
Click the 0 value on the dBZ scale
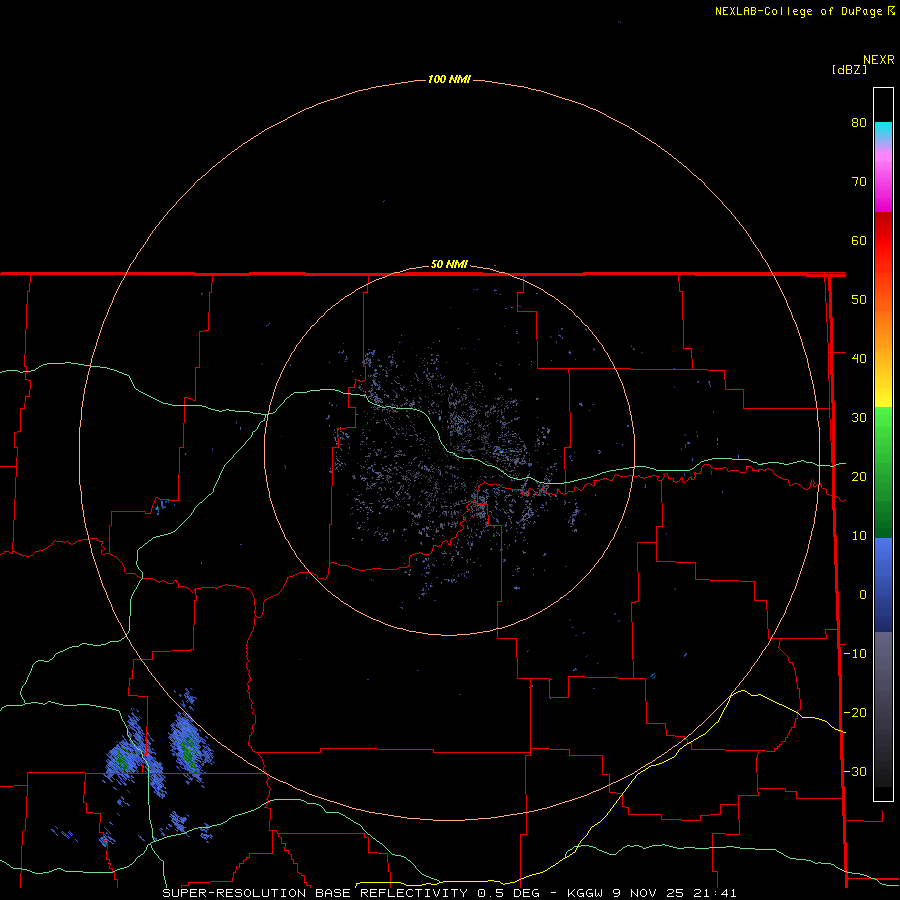[x=863, y=595]
